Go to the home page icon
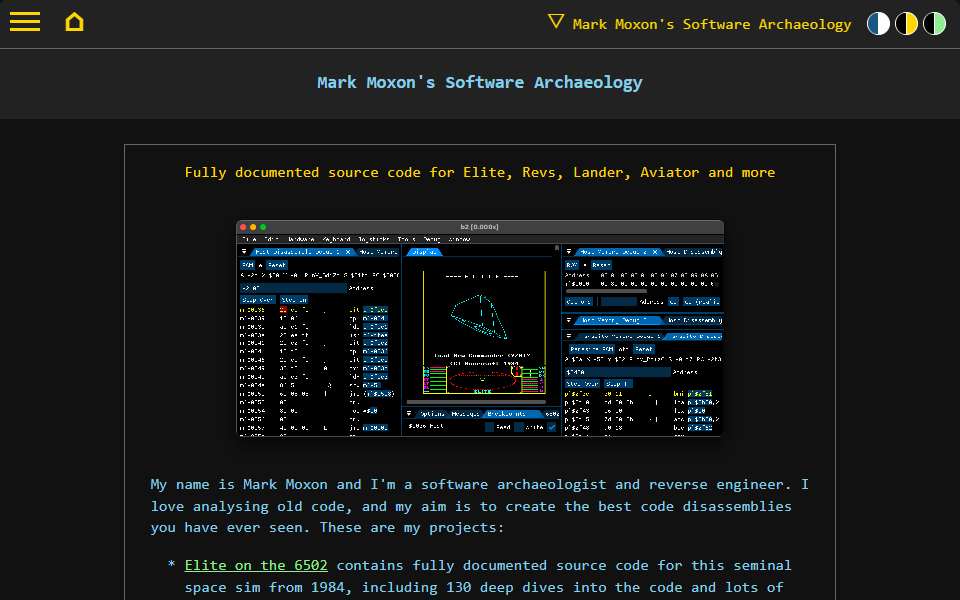960x600 pixels. tap(74, 22)
